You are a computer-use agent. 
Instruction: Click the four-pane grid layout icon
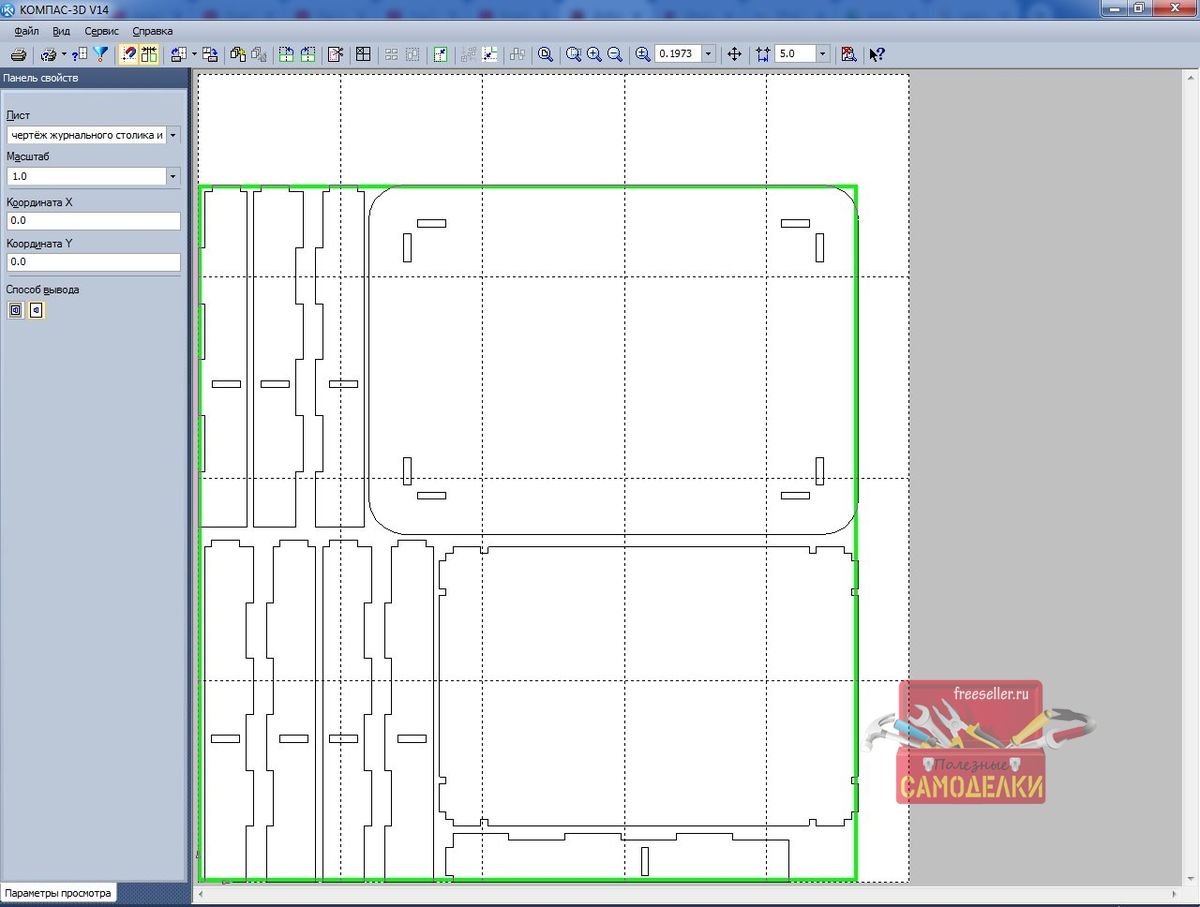click(x=364, y=54)
